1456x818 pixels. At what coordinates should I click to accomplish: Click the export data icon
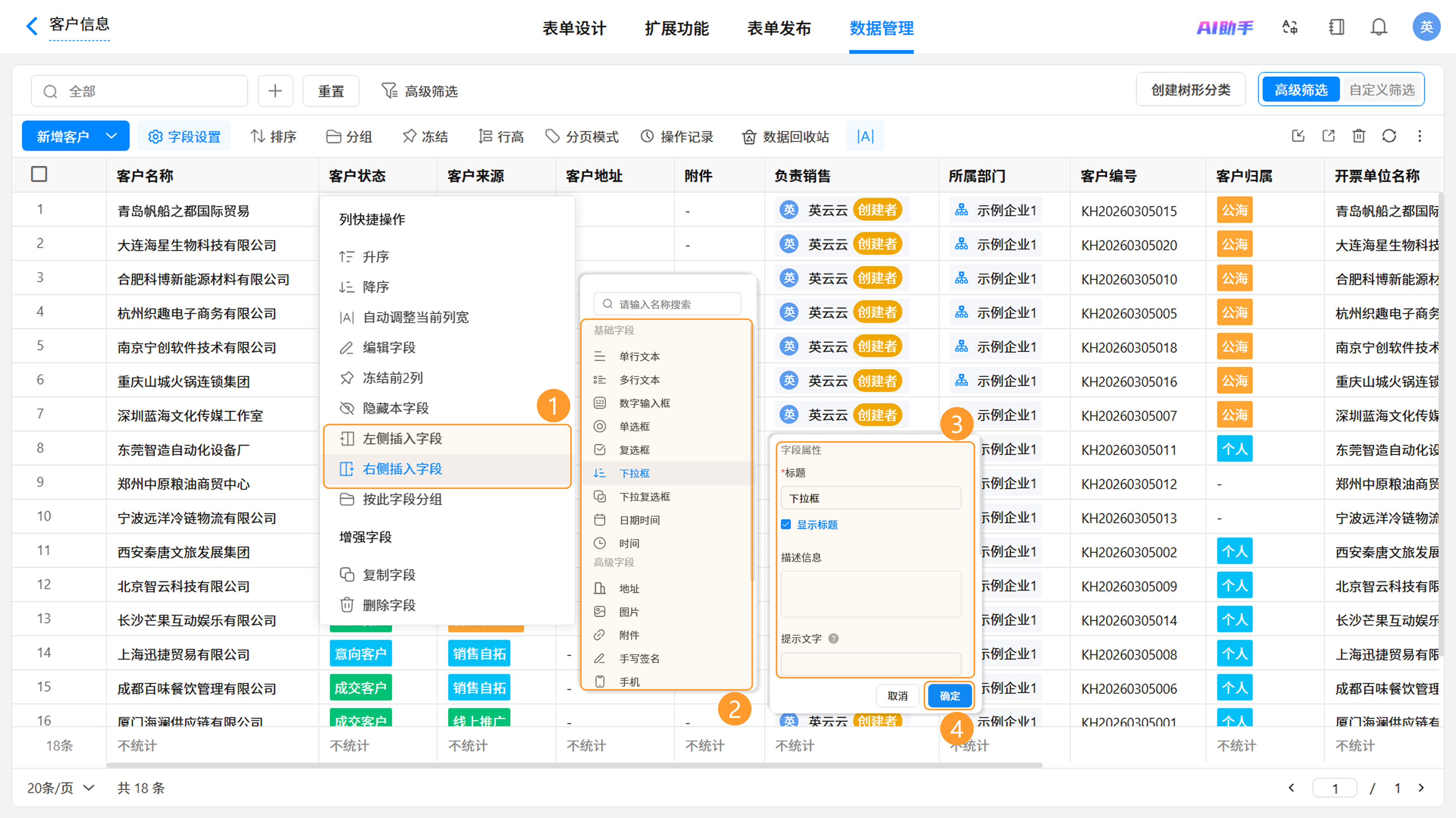point(1328,136)
